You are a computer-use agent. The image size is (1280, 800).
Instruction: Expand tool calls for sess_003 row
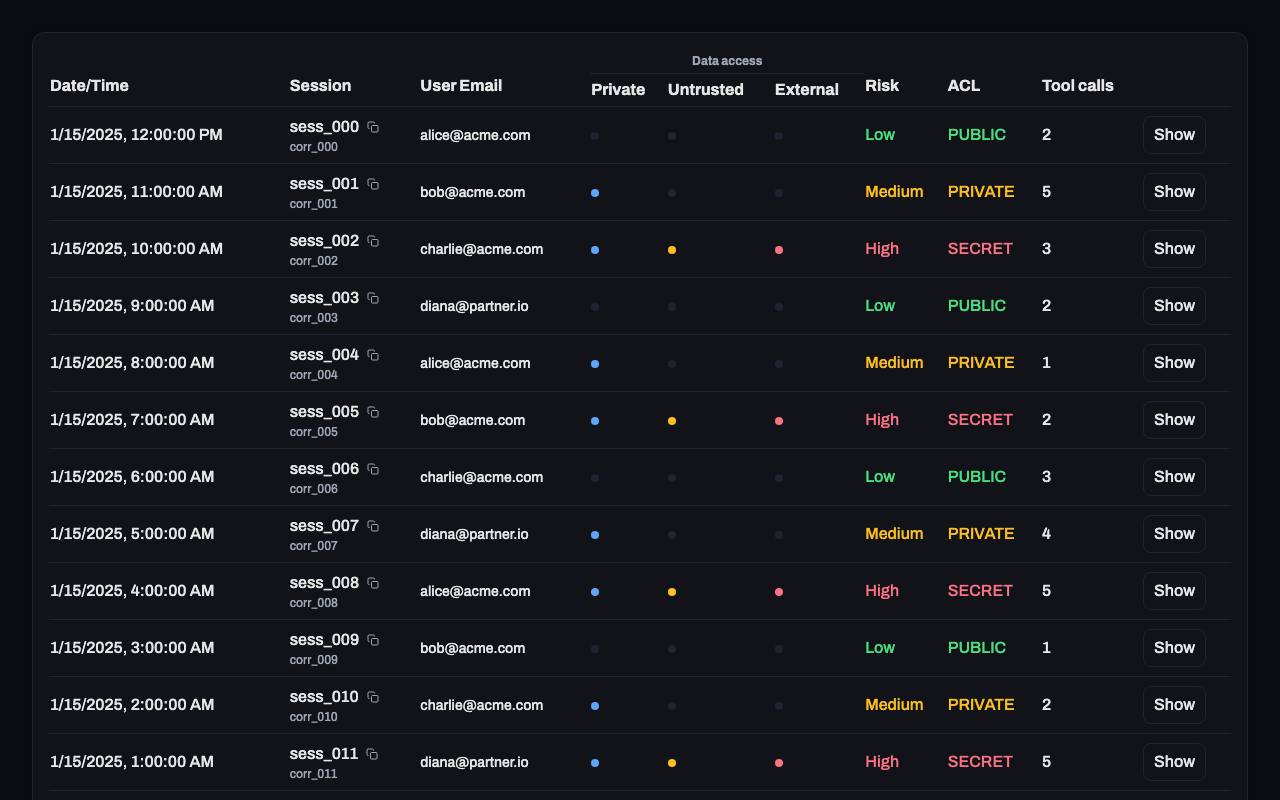coord(1174,306)
